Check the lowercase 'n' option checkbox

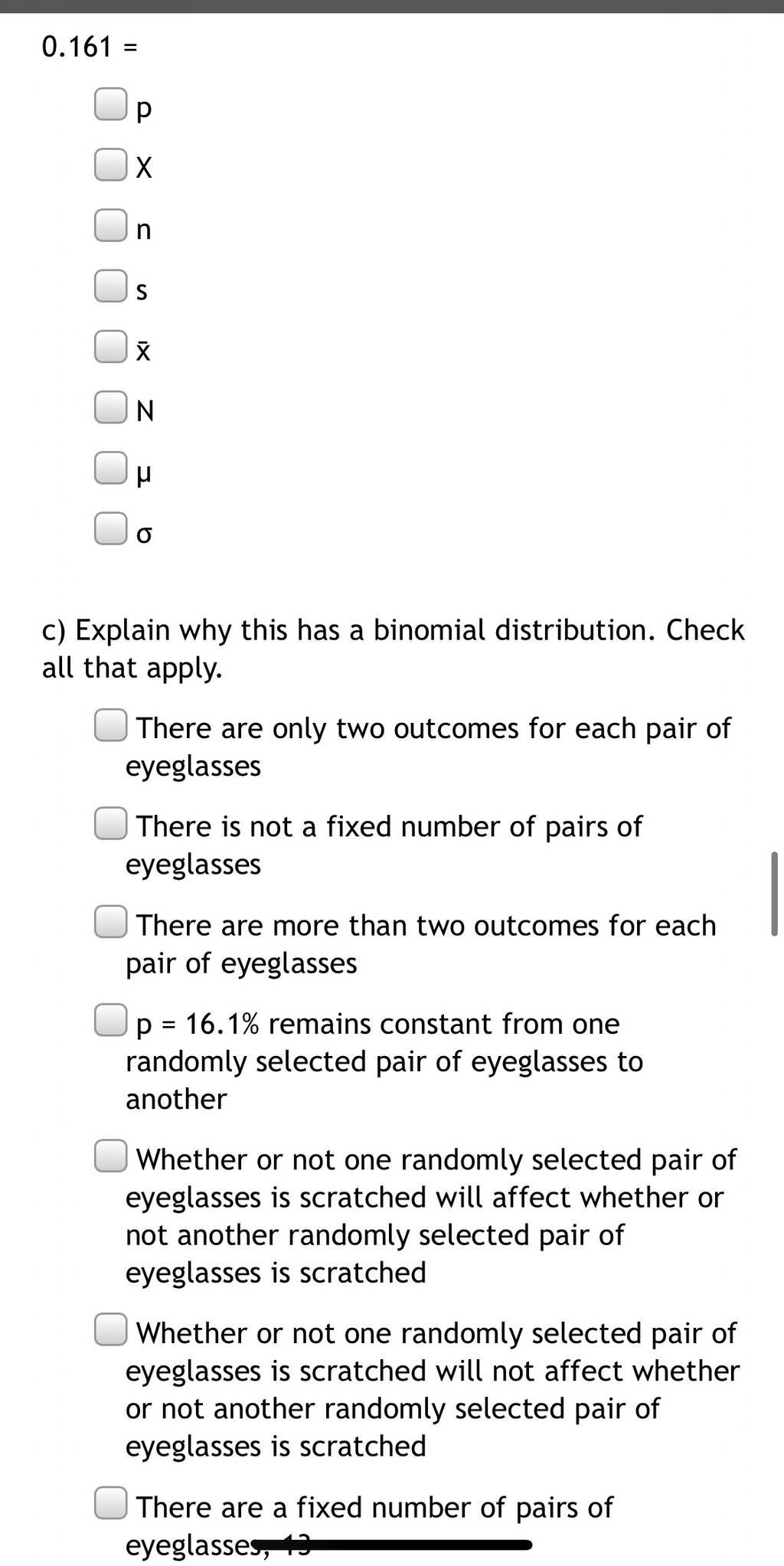pyautogui.click(x=110, y=225)
